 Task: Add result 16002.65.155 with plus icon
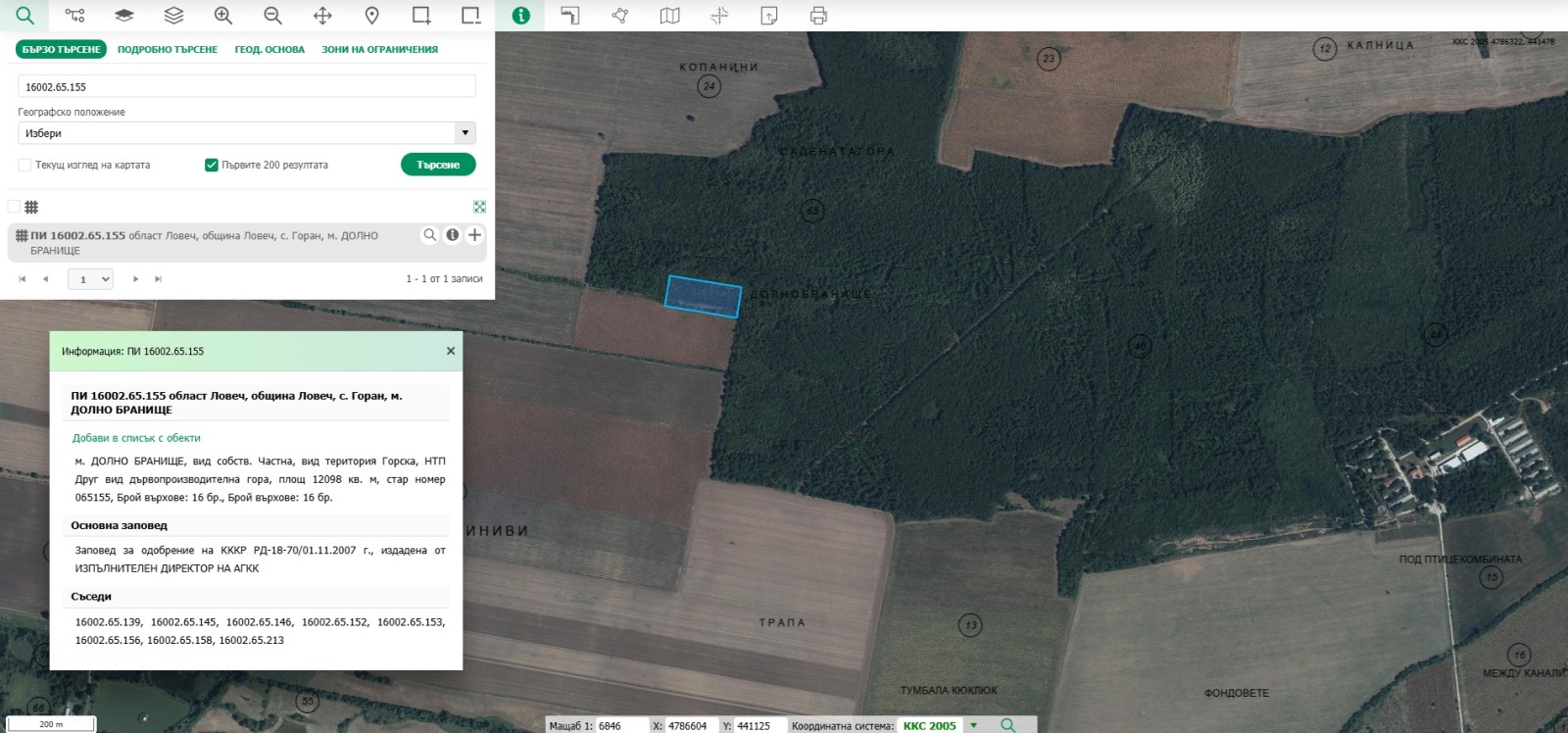pyautogui.click(x=474, y=235)
